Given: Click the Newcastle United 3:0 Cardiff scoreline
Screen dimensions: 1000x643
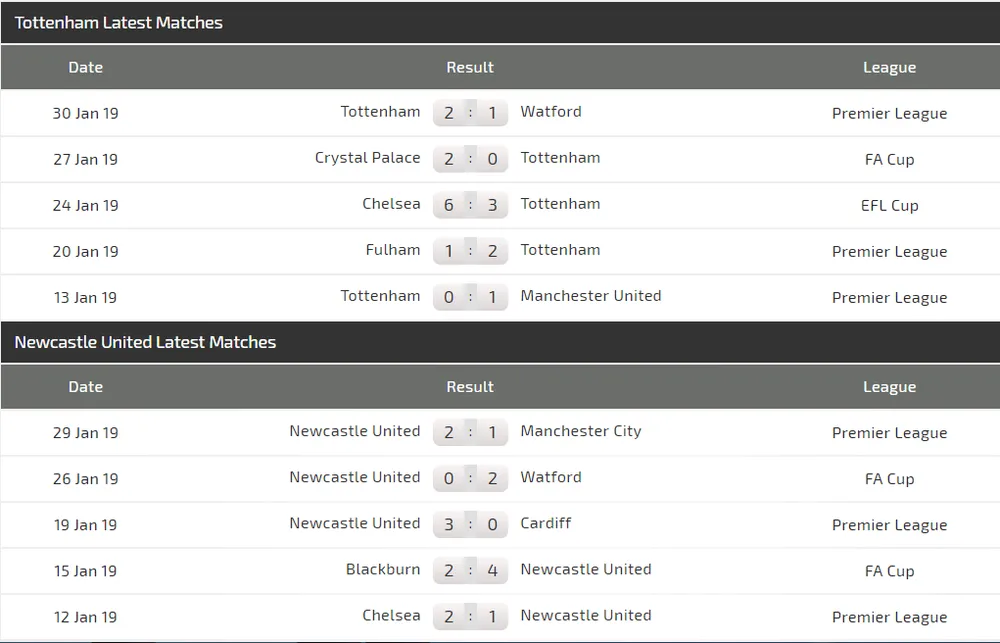Looking at the screenshot, I should coord(470,524).
